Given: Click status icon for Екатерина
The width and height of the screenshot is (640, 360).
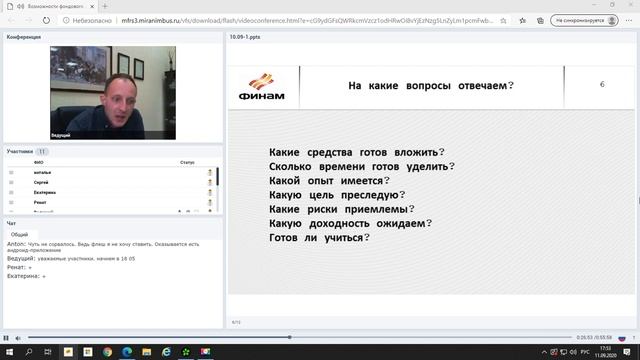Looking at the screenshot, I should coord(210,192).
